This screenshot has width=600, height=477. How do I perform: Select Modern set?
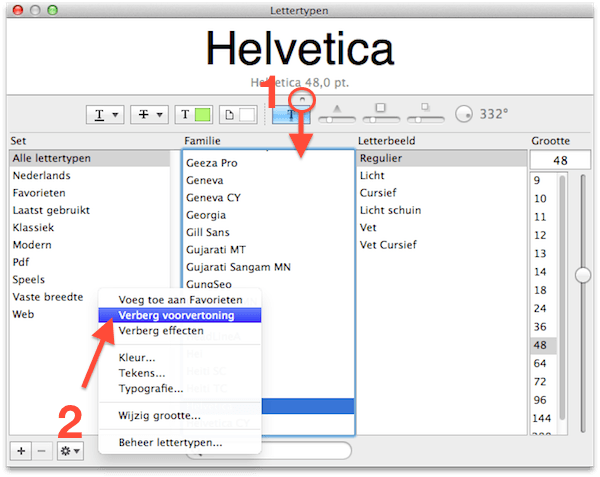[x=90, y=245]
